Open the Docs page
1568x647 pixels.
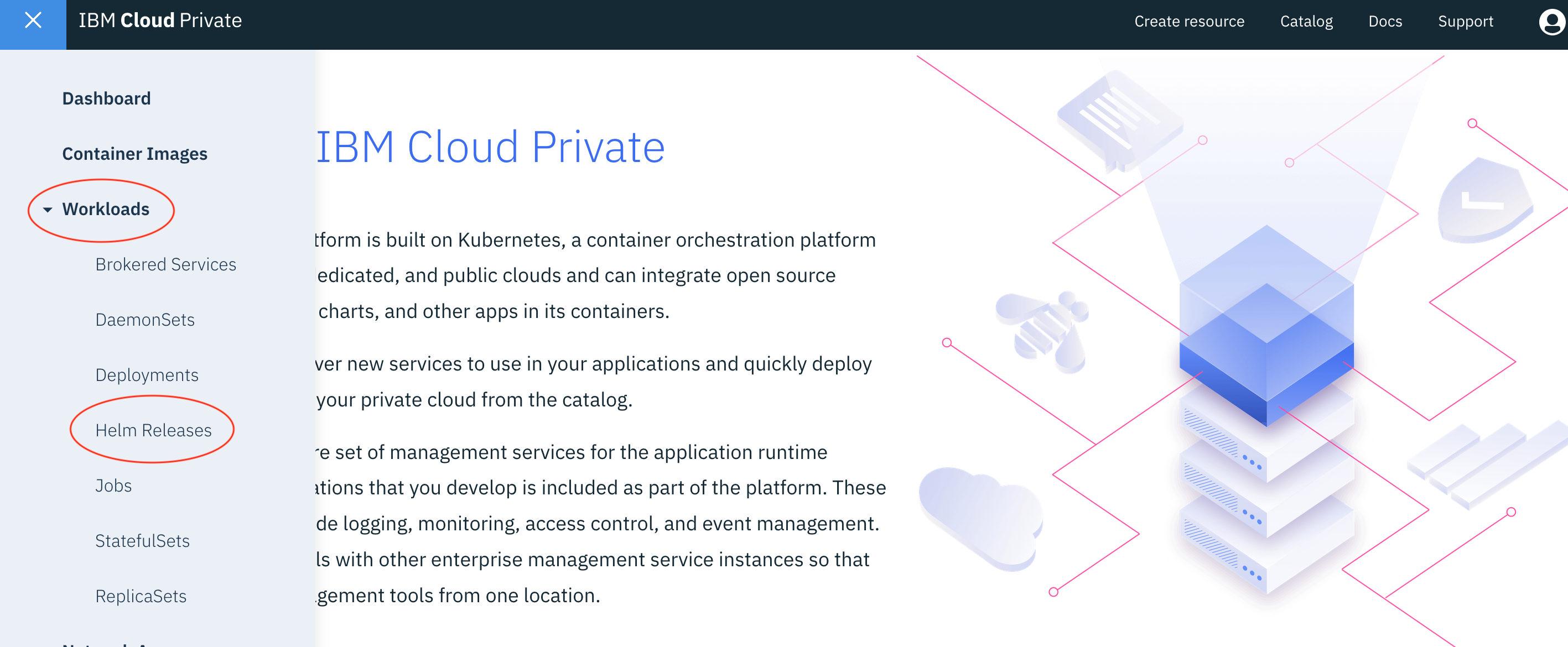pos(1385,19)
